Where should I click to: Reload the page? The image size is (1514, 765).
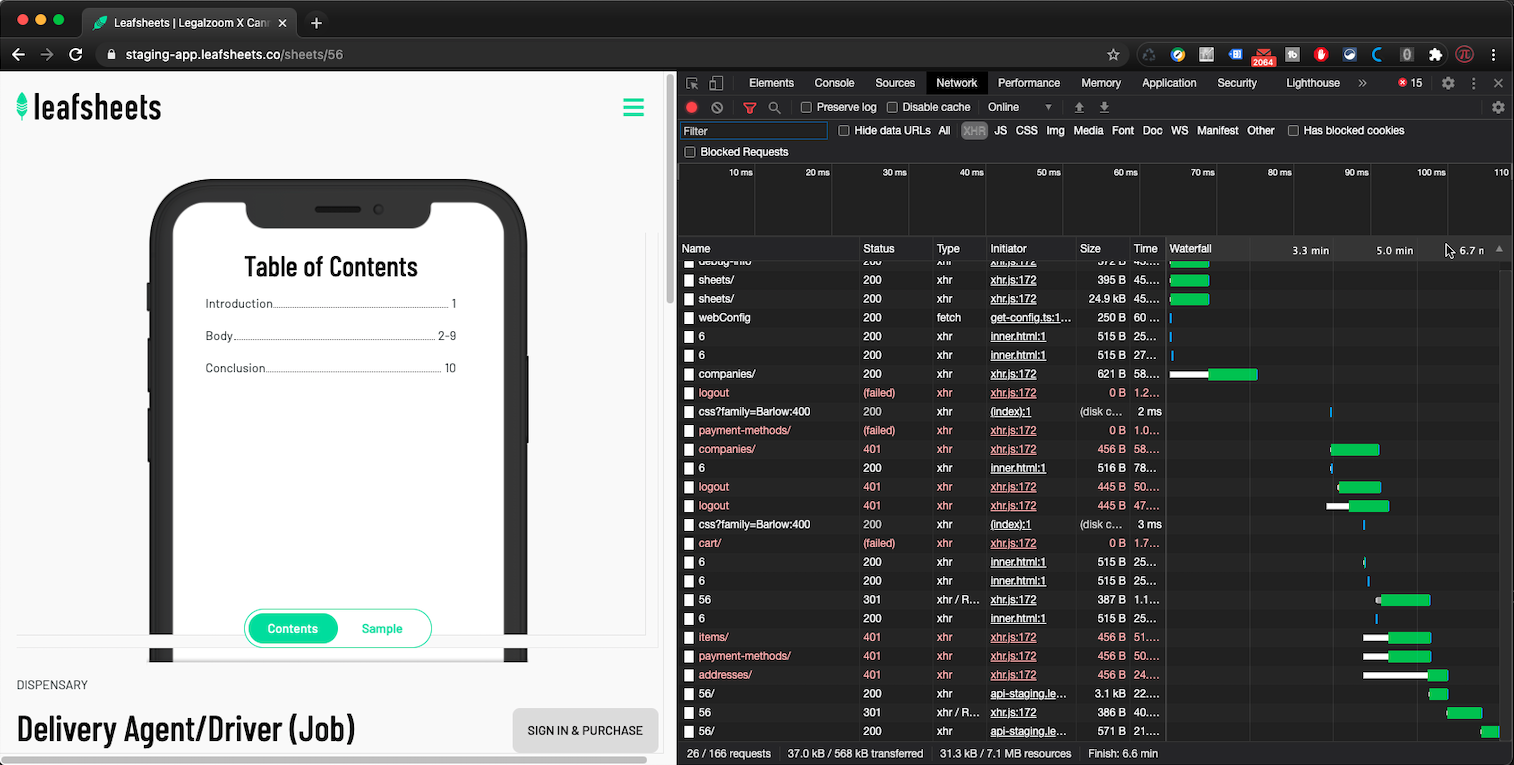point(76,54)
